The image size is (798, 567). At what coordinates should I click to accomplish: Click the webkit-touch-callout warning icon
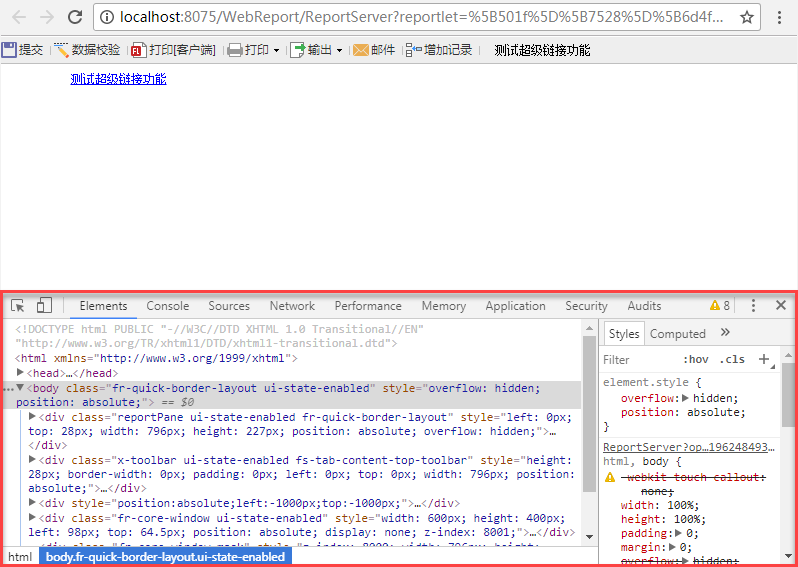click(610, 477)
